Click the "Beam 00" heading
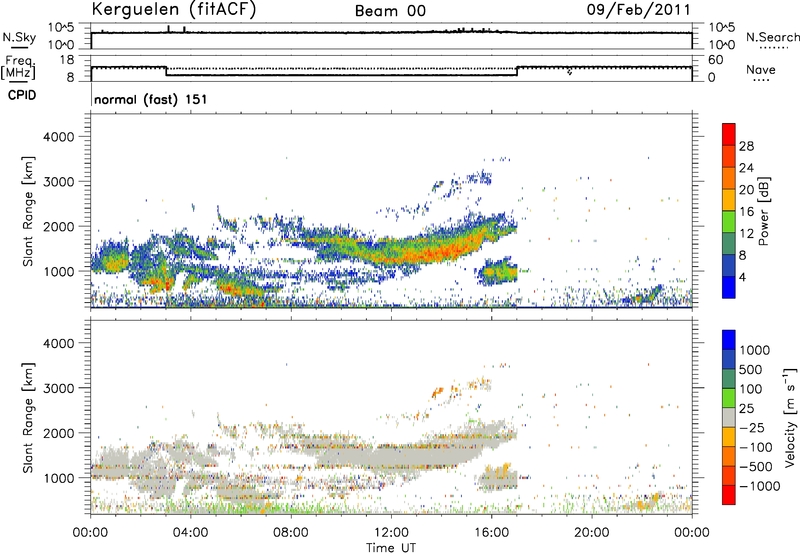The image size is (800, 554). (x=390, y=11)
